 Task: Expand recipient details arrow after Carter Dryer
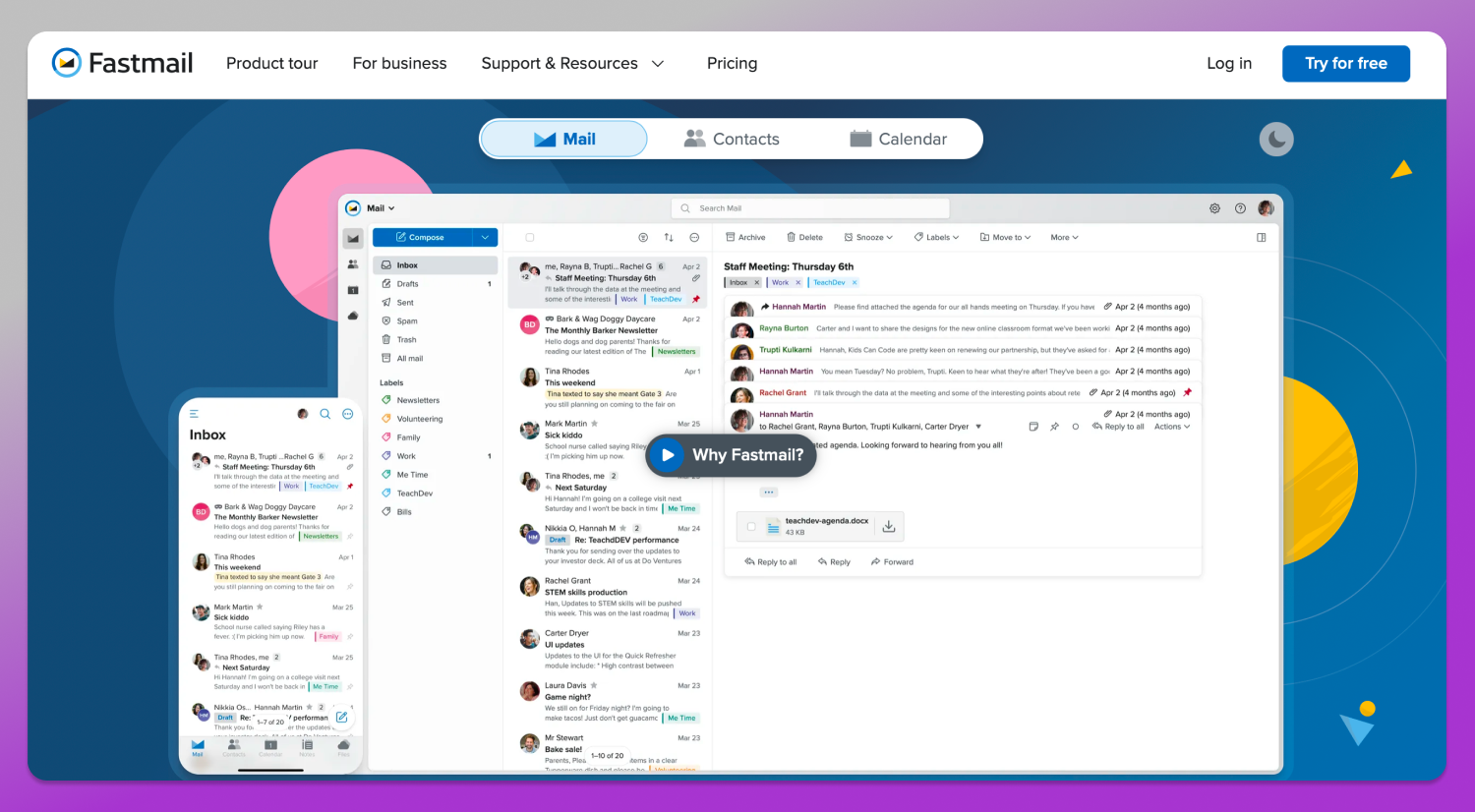point(978,427)
